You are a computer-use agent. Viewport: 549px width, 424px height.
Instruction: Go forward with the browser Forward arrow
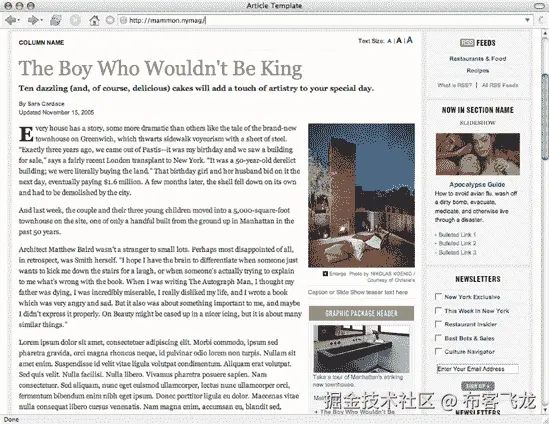click(x=33, y=20)
